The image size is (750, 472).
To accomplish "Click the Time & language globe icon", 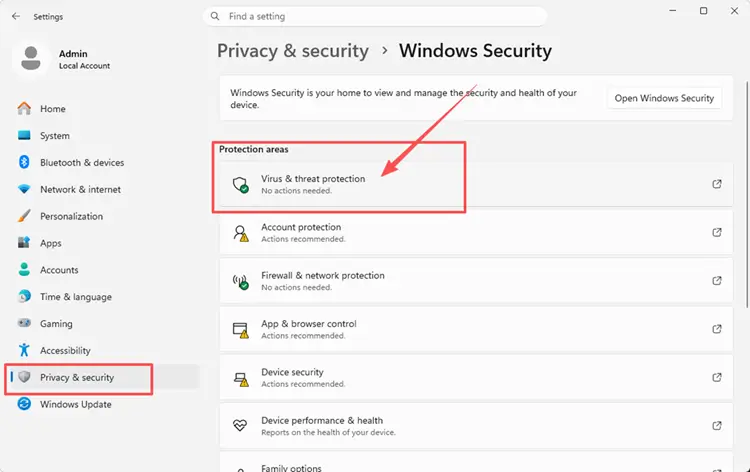I will [24, 296].
